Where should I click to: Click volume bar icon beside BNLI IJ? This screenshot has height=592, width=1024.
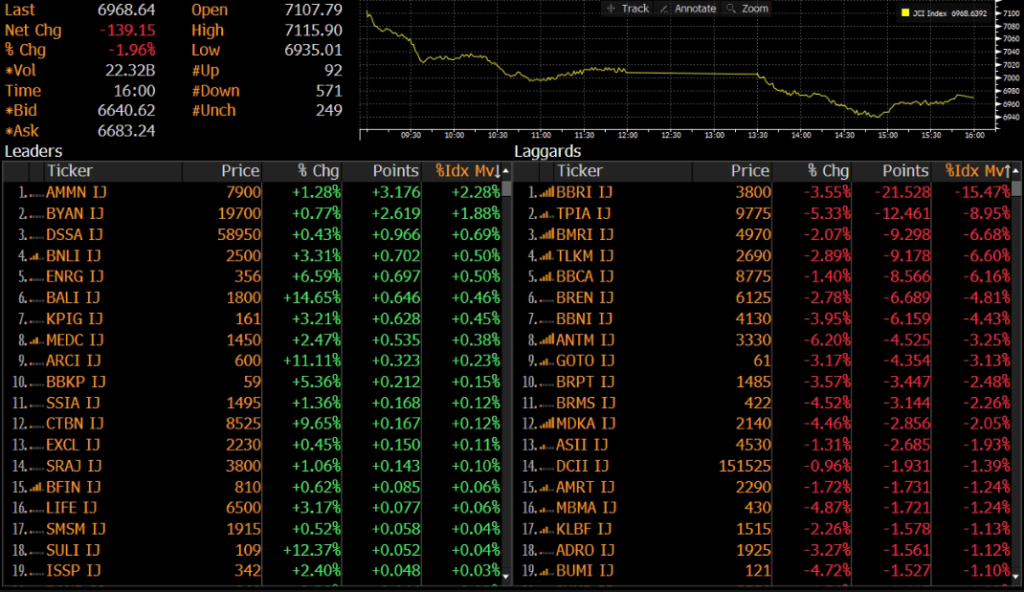(x=37, y=256)
